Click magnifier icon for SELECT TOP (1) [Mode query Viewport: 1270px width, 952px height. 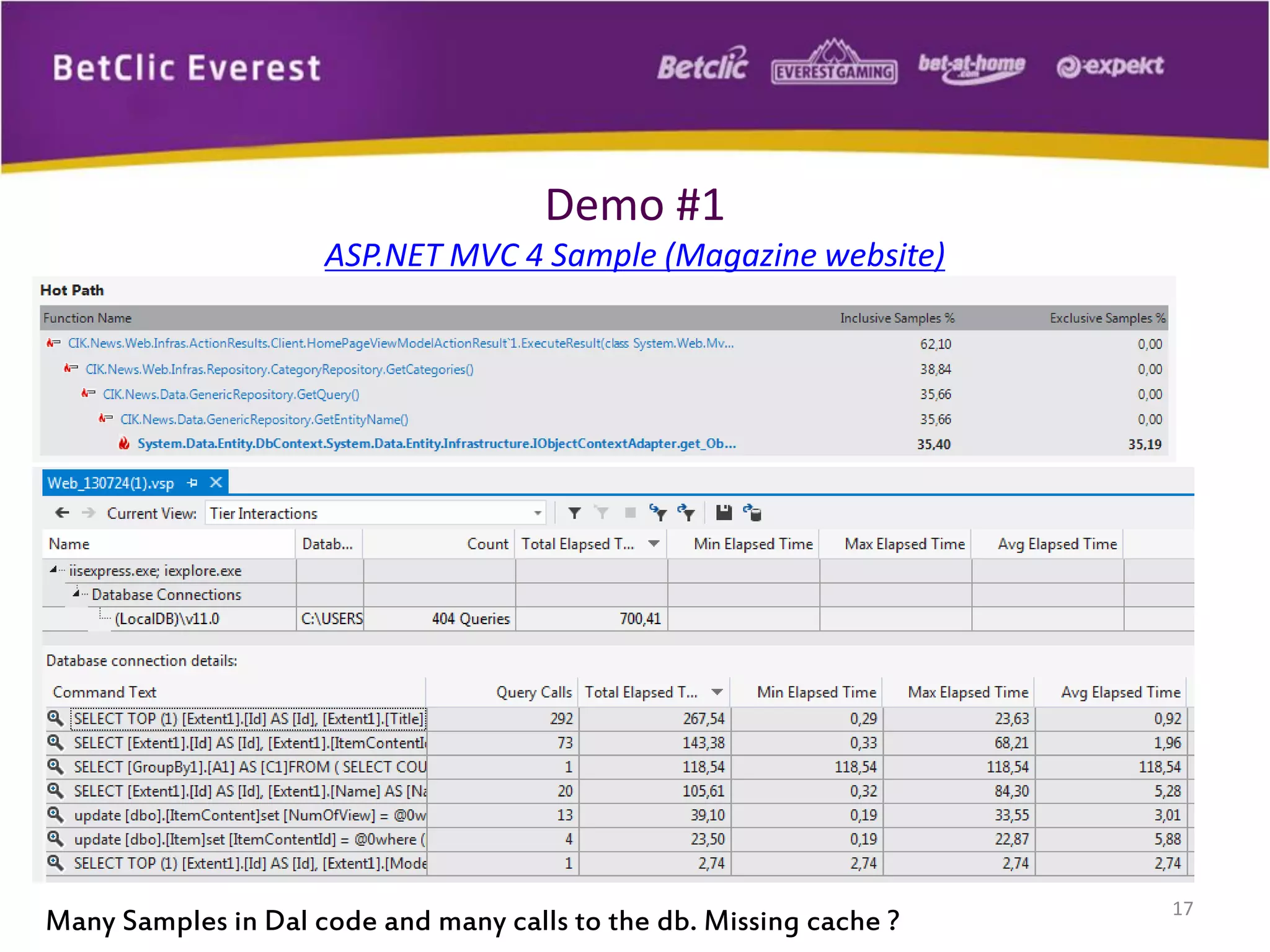(x=55, y=863)
